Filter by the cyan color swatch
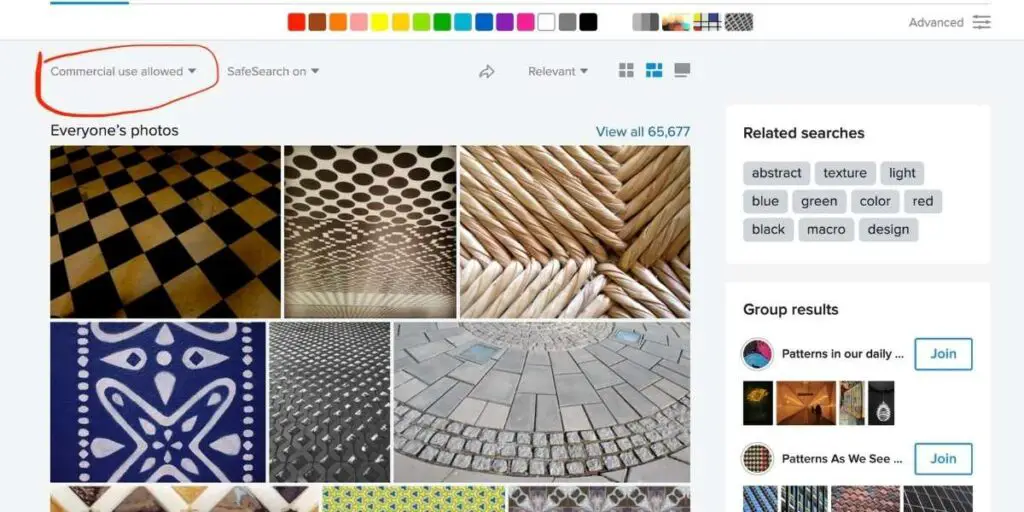The width and height of the screenshot is (1024, 512). pos(463,22)
